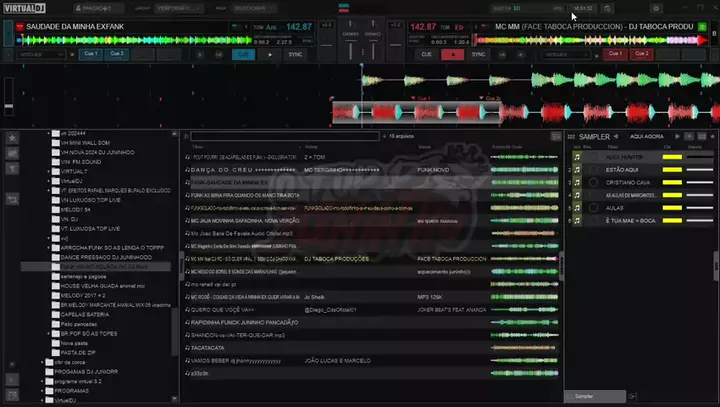Expand the BR POP SÓ AS TOPES folder
The height and width of the screenshot is (407, 720).
[x=48, y=334]
